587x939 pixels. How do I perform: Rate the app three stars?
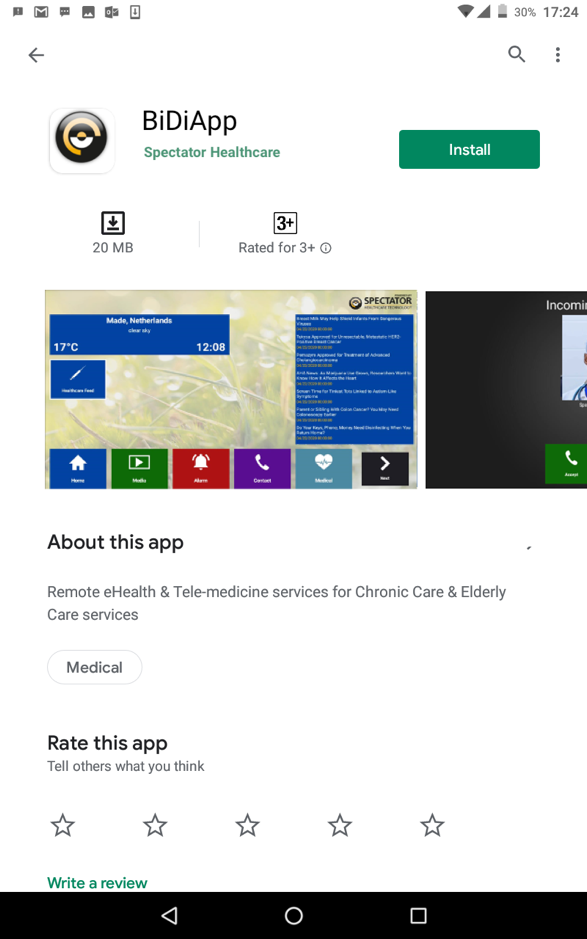247,825
